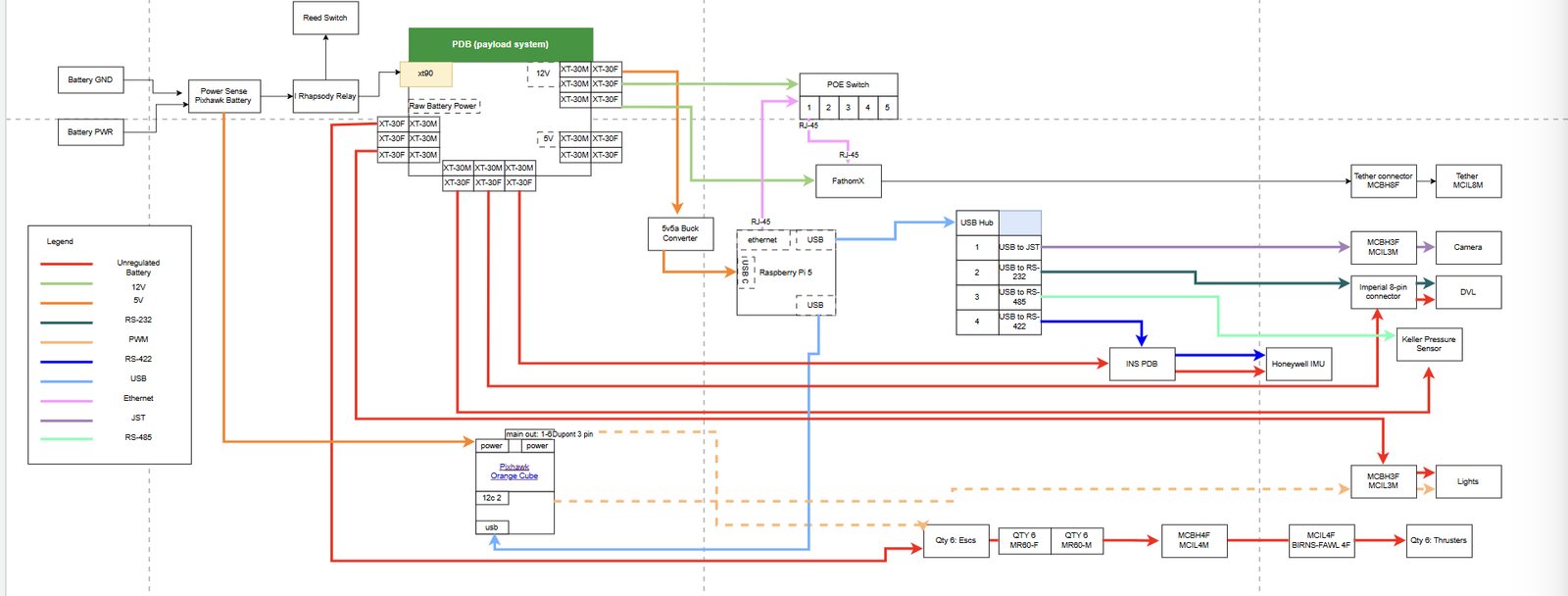Select POE Switch port 1
Image resolution: width=1568 pixels, height=596 pixels.
pos(809,108)
